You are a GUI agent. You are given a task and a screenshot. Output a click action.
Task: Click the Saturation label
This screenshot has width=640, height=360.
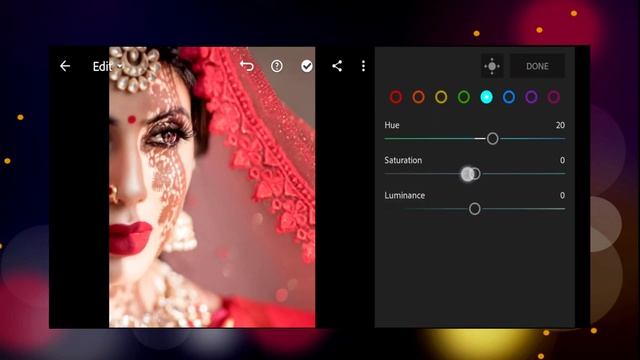coord(403,160)
